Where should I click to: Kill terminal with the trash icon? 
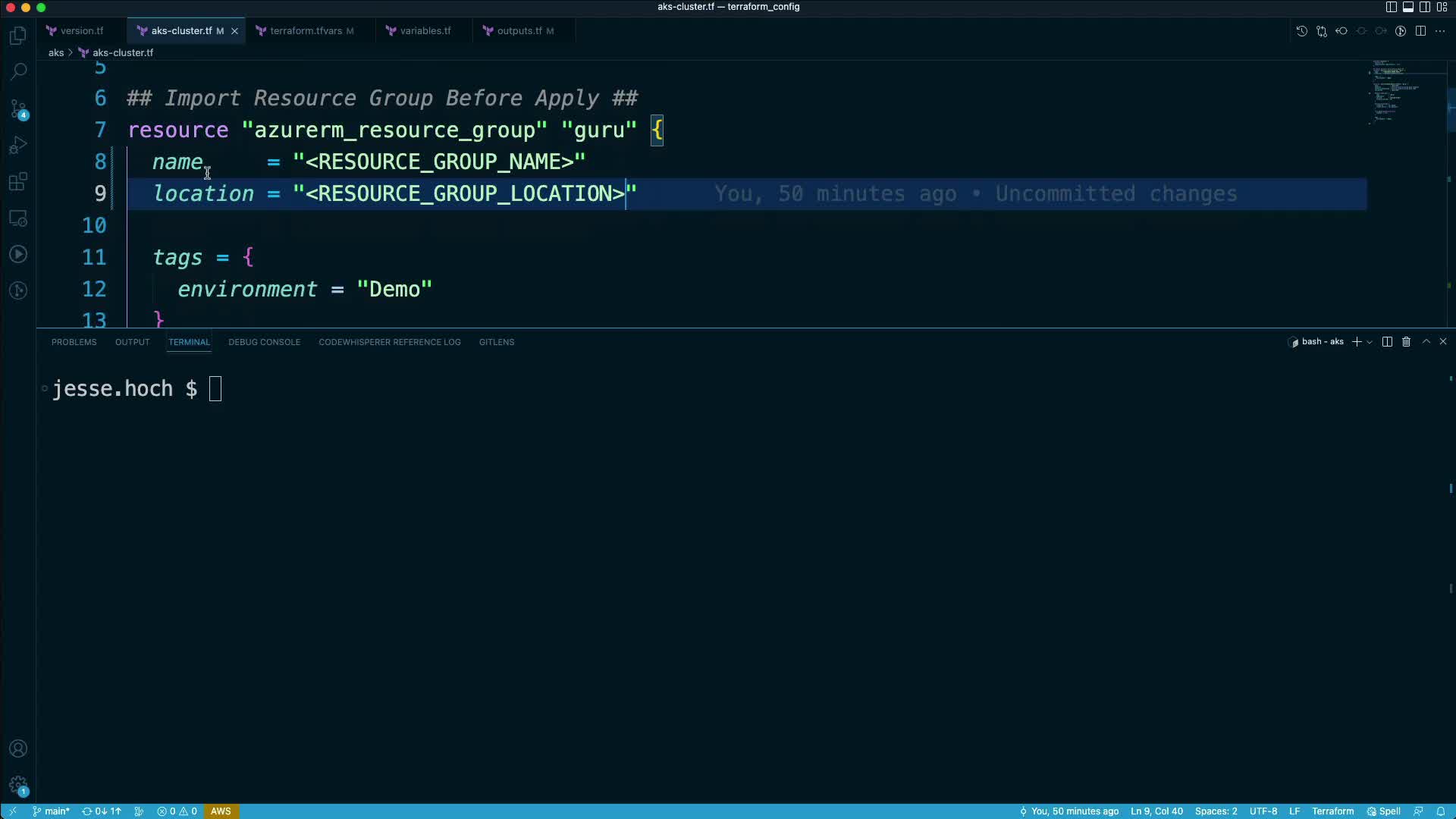[1406, 342]
